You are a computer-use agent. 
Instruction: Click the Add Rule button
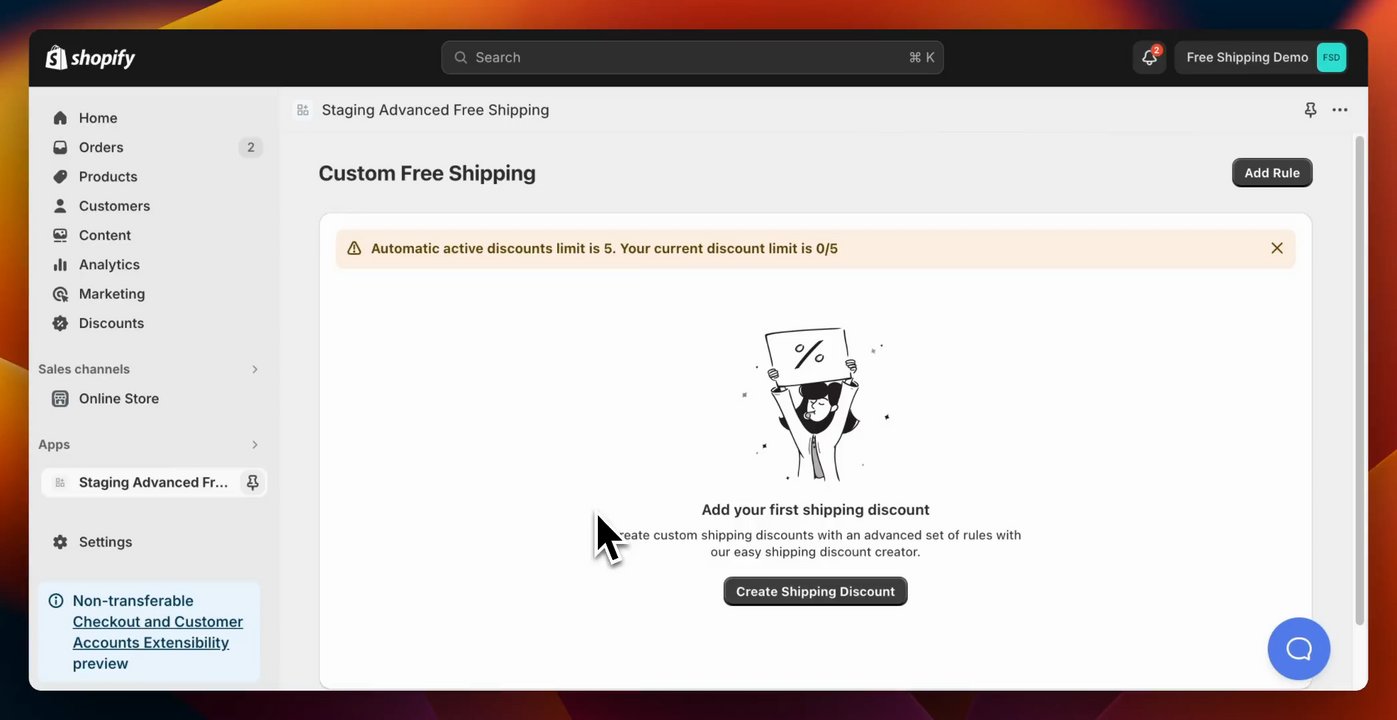coord(1272,173)
